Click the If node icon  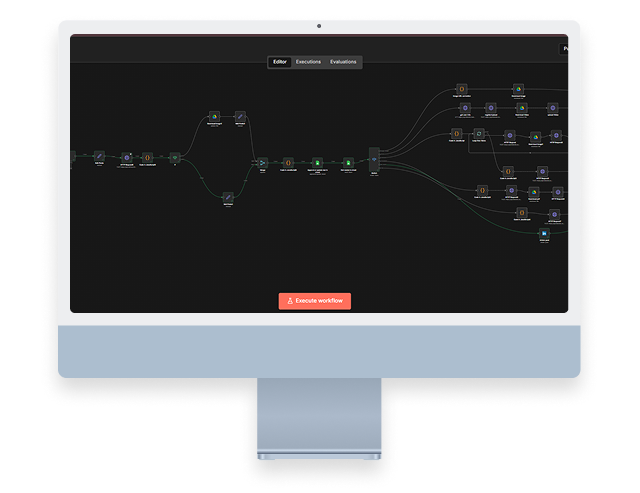click(174, 157)
